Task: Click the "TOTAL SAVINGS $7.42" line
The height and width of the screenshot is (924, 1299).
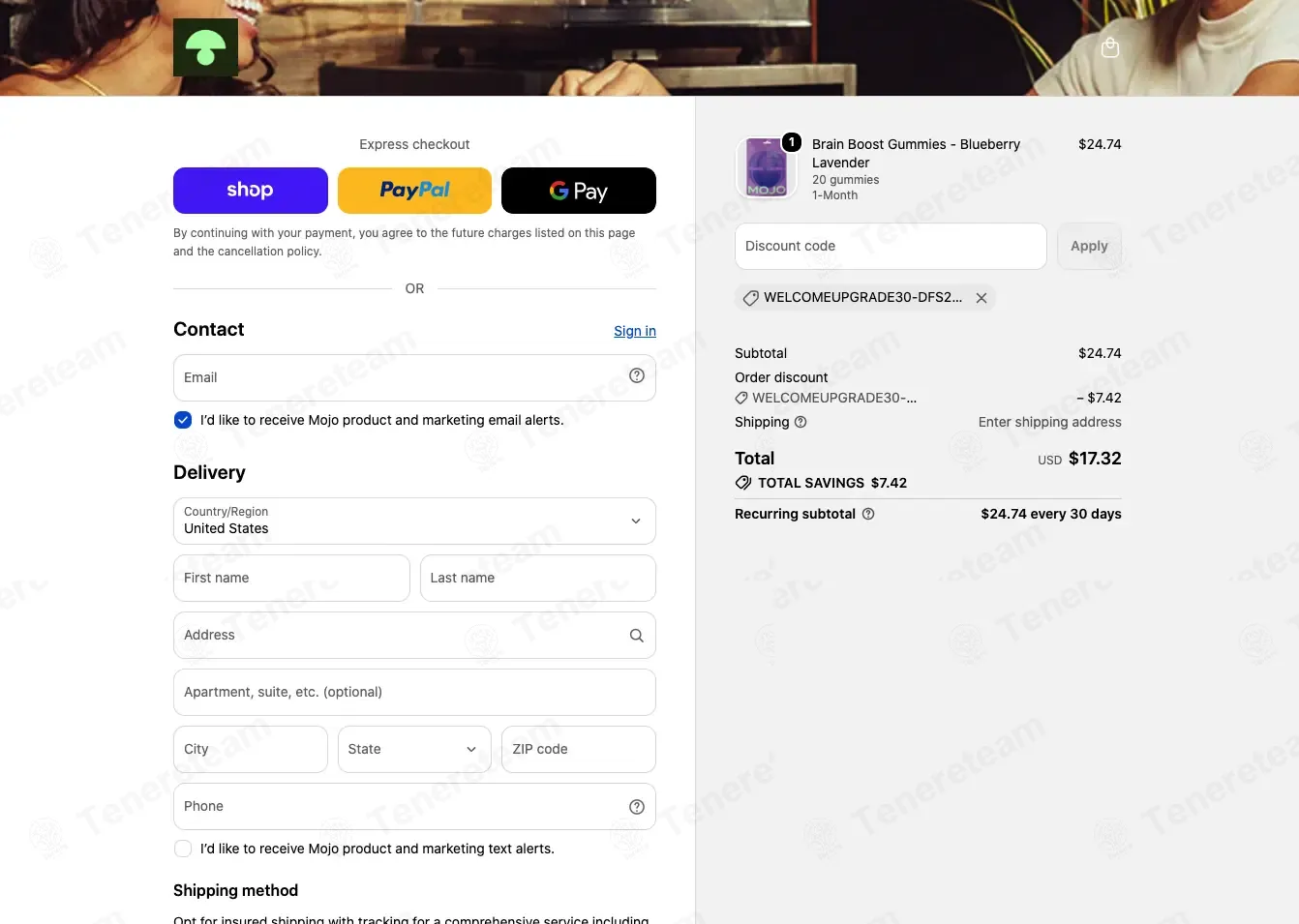Action: click(x=821, y=483)
